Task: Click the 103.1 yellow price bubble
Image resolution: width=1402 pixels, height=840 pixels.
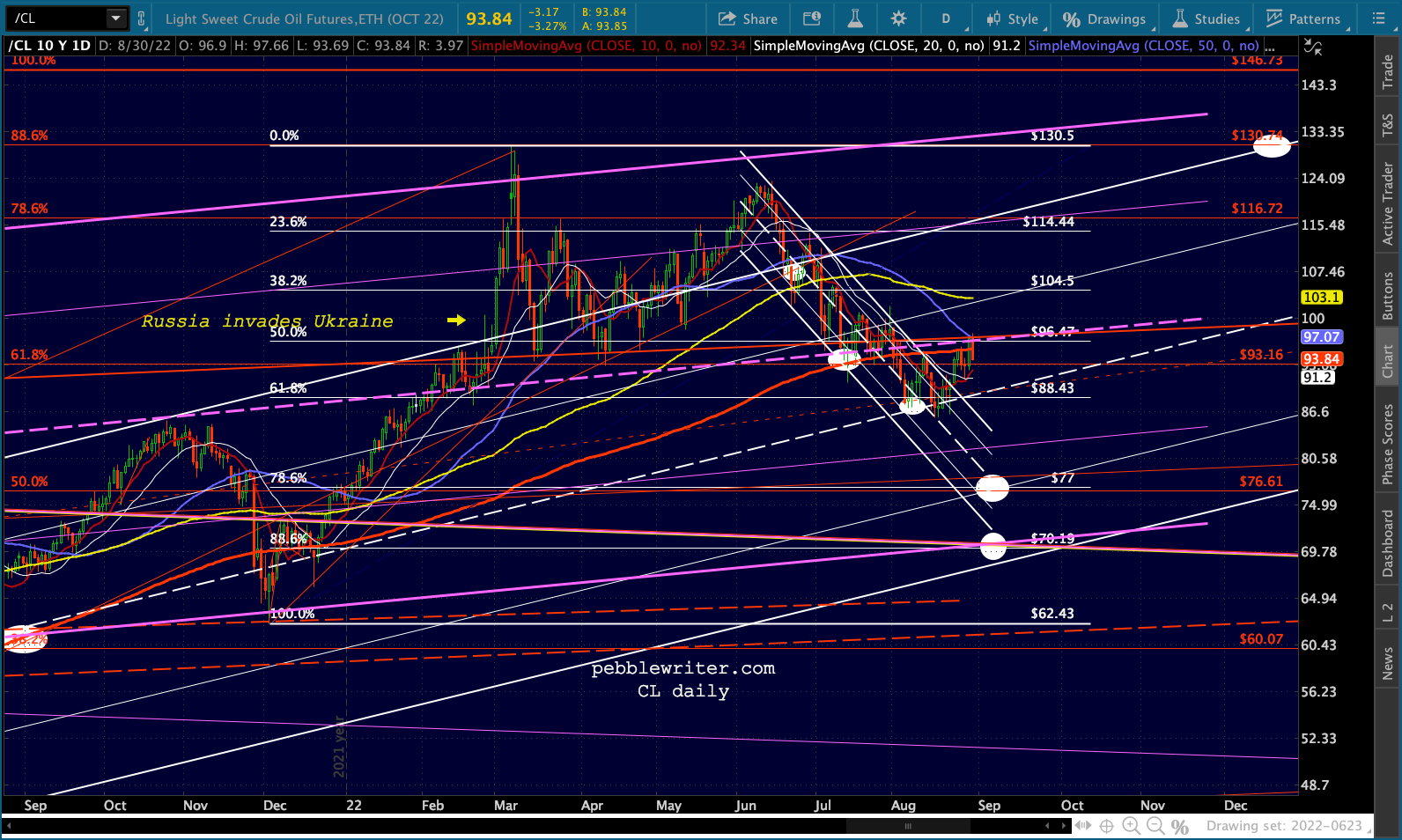Action: [x=1321, y=298]
